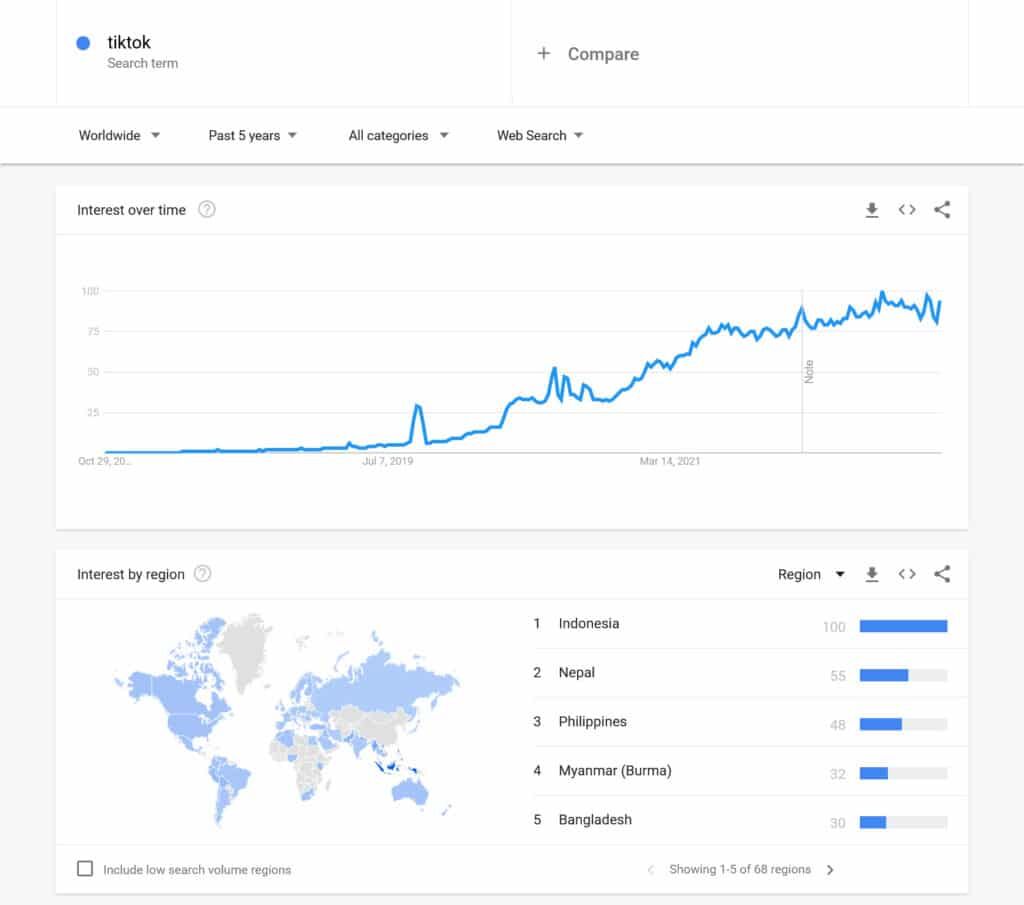Screen dimensions: 1024x905
Task: Download the Interest over time chart data
Action: click(872, 210)
